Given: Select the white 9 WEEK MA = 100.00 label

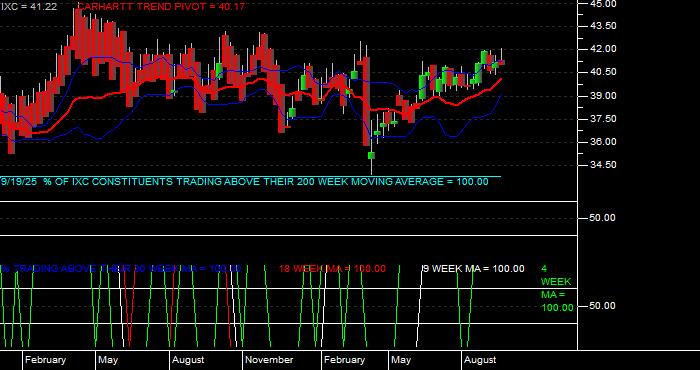Looking at the screenshot, I should point(473,269).
